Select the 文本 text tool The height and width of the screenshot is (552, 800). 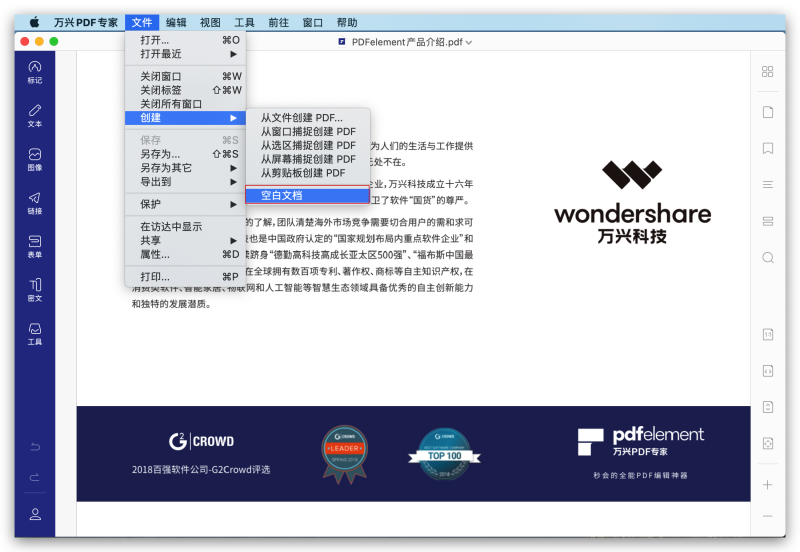point(35,116)
